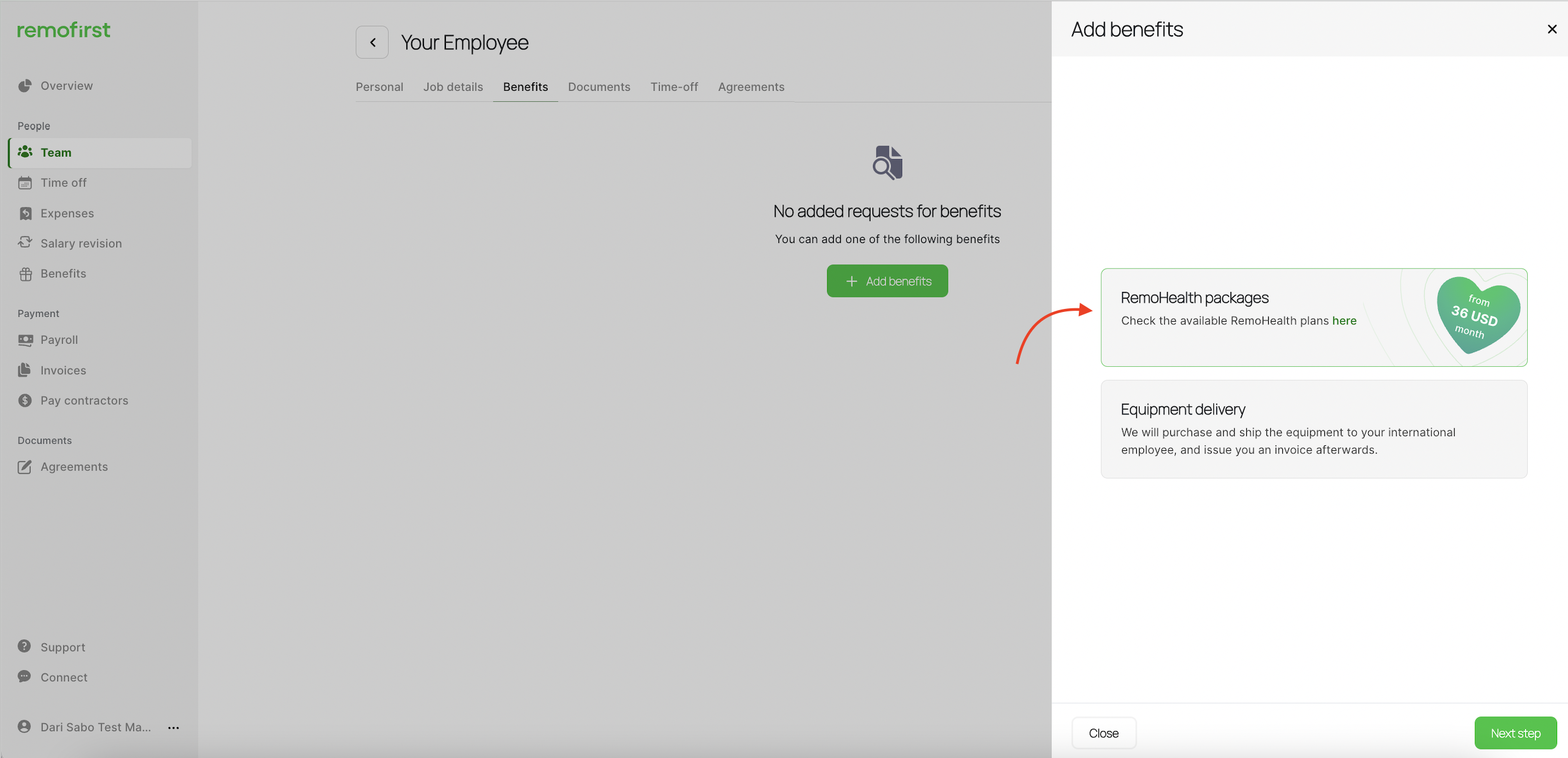Image resolution: width=1568 pixels, height=758 pixels.
Task: Select the RemoHealth packages card
Action: click(x=1314, y=317)
